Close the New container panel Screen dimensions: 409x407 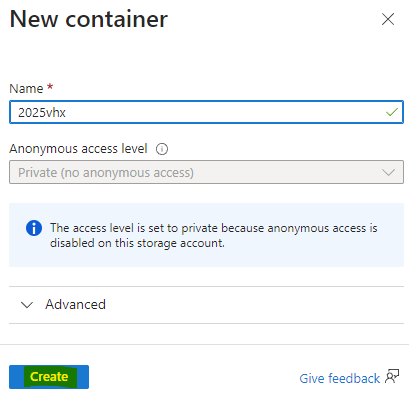pos(388,19)
